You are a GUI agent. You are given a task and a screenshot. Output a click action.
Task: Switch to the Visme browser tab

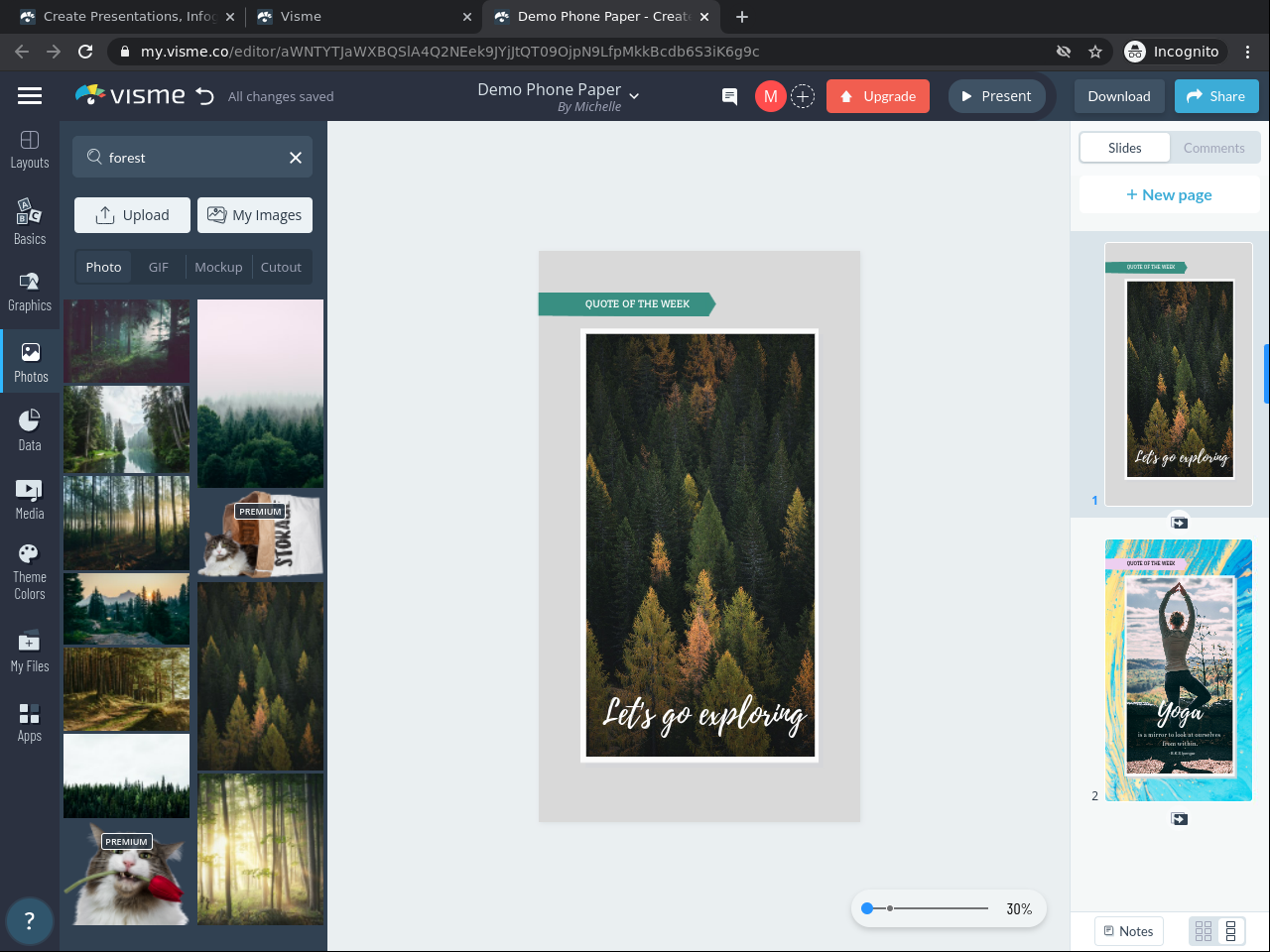click(x=361, y=17)
